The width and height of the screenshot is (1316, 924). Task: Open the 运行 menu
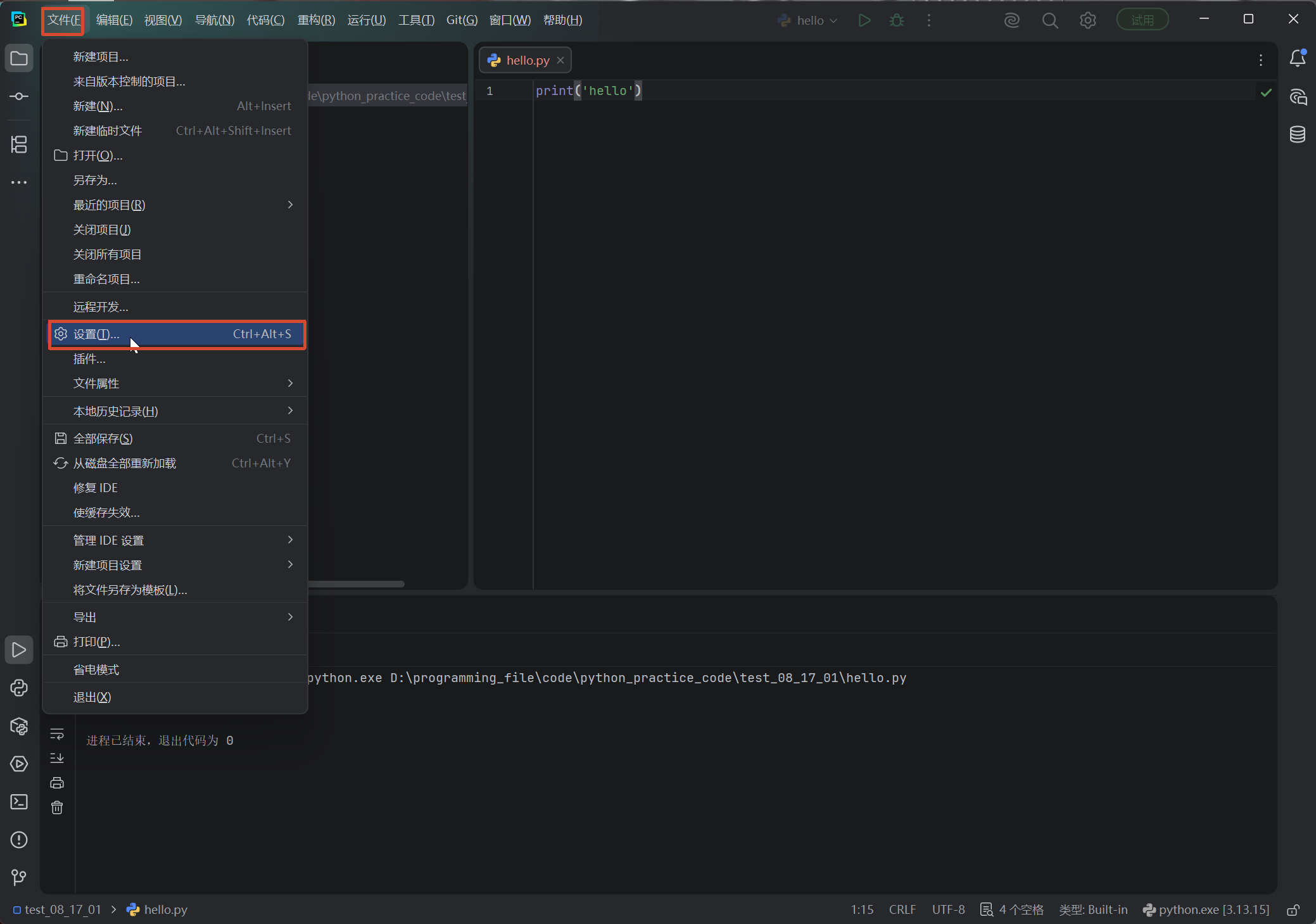pos(367,20)
